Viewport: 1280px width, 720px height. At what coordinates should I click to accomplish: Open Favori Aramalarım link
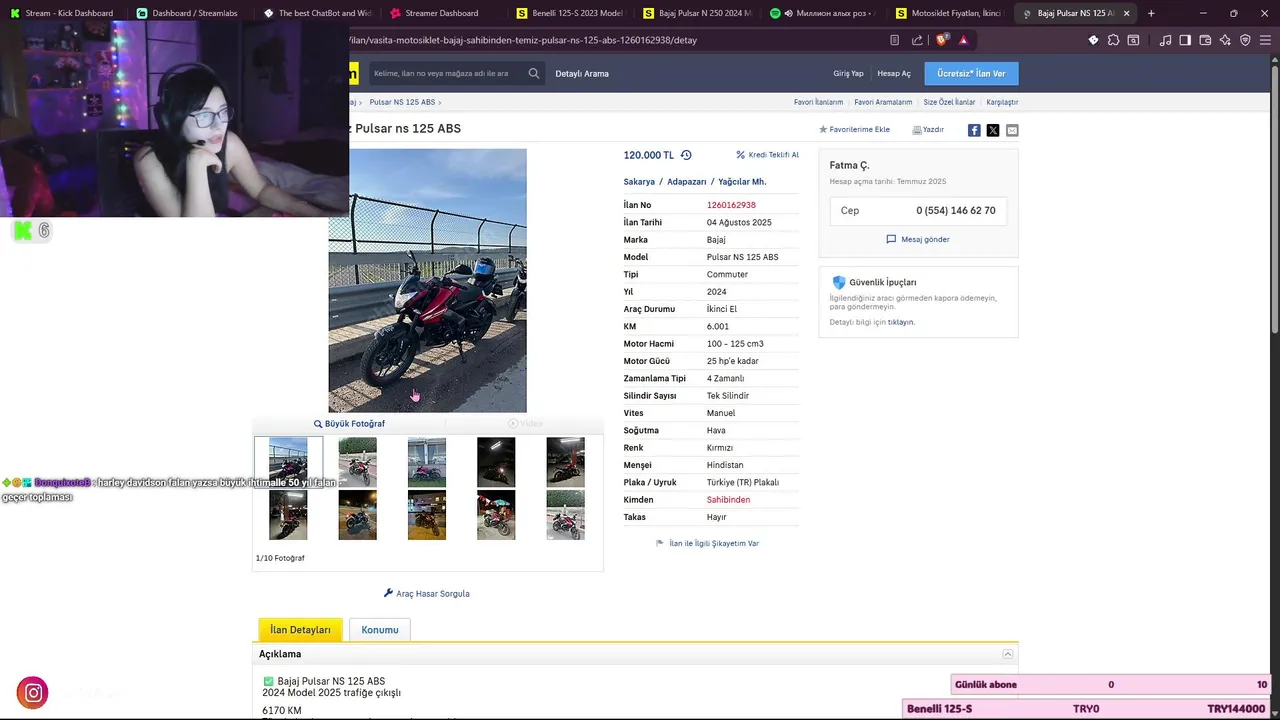coord(883,102)
